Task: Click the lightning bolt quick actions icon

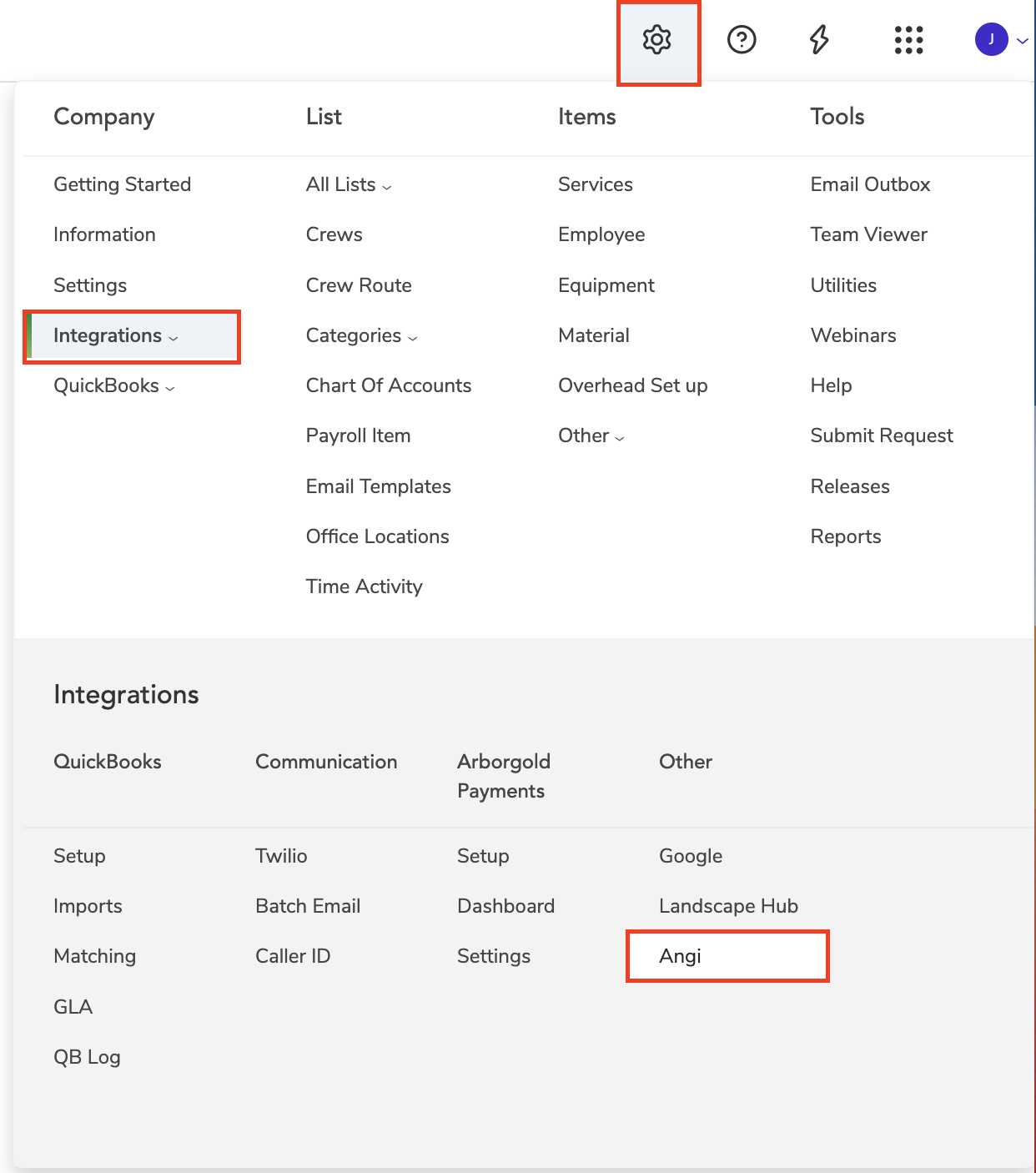Action: pos(819,40)
